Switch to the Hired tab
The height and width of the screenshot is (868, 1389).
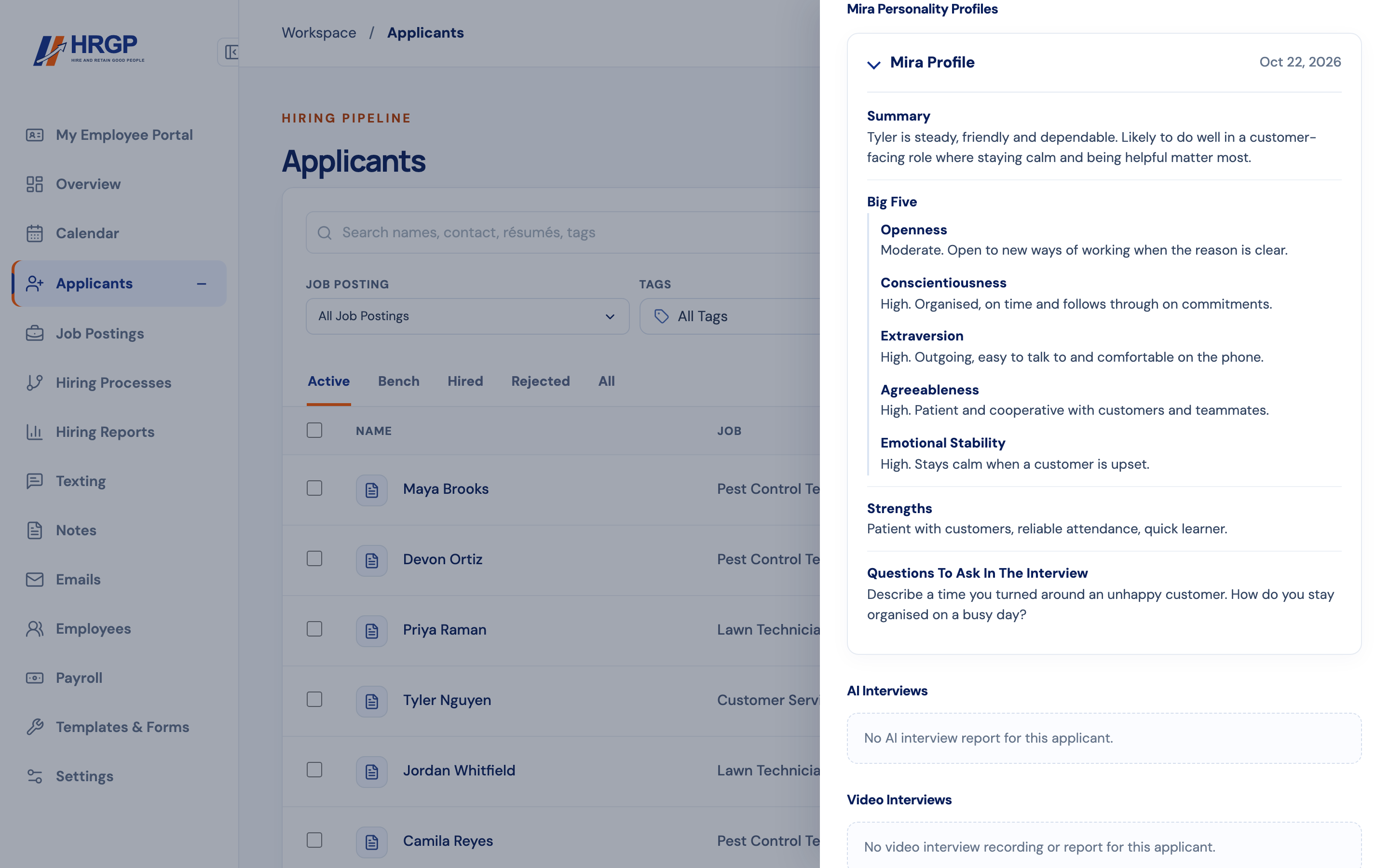tap(465, 381)
